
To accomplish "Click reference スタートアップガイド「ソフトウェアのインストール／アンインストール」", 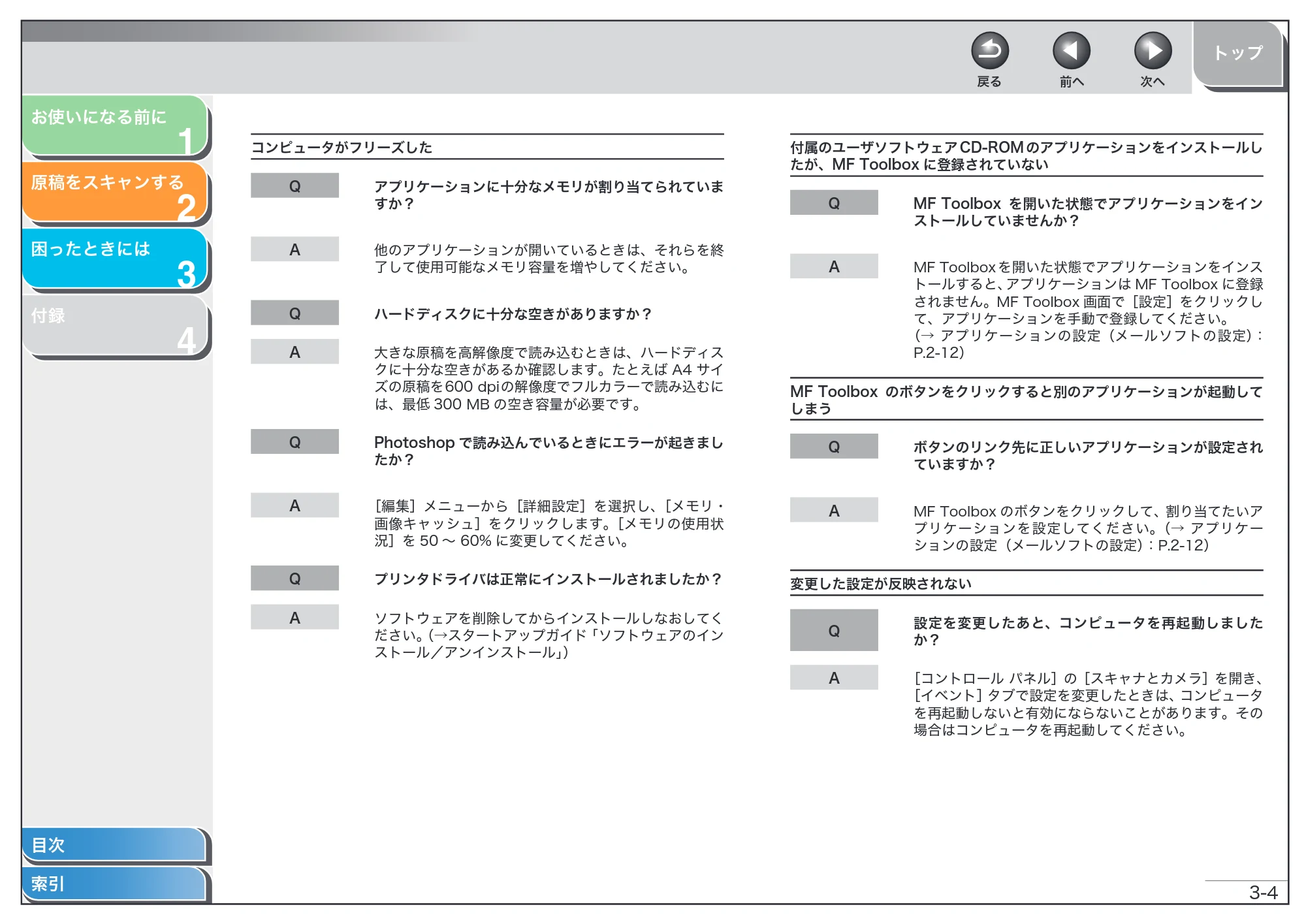I will (549, 644).
